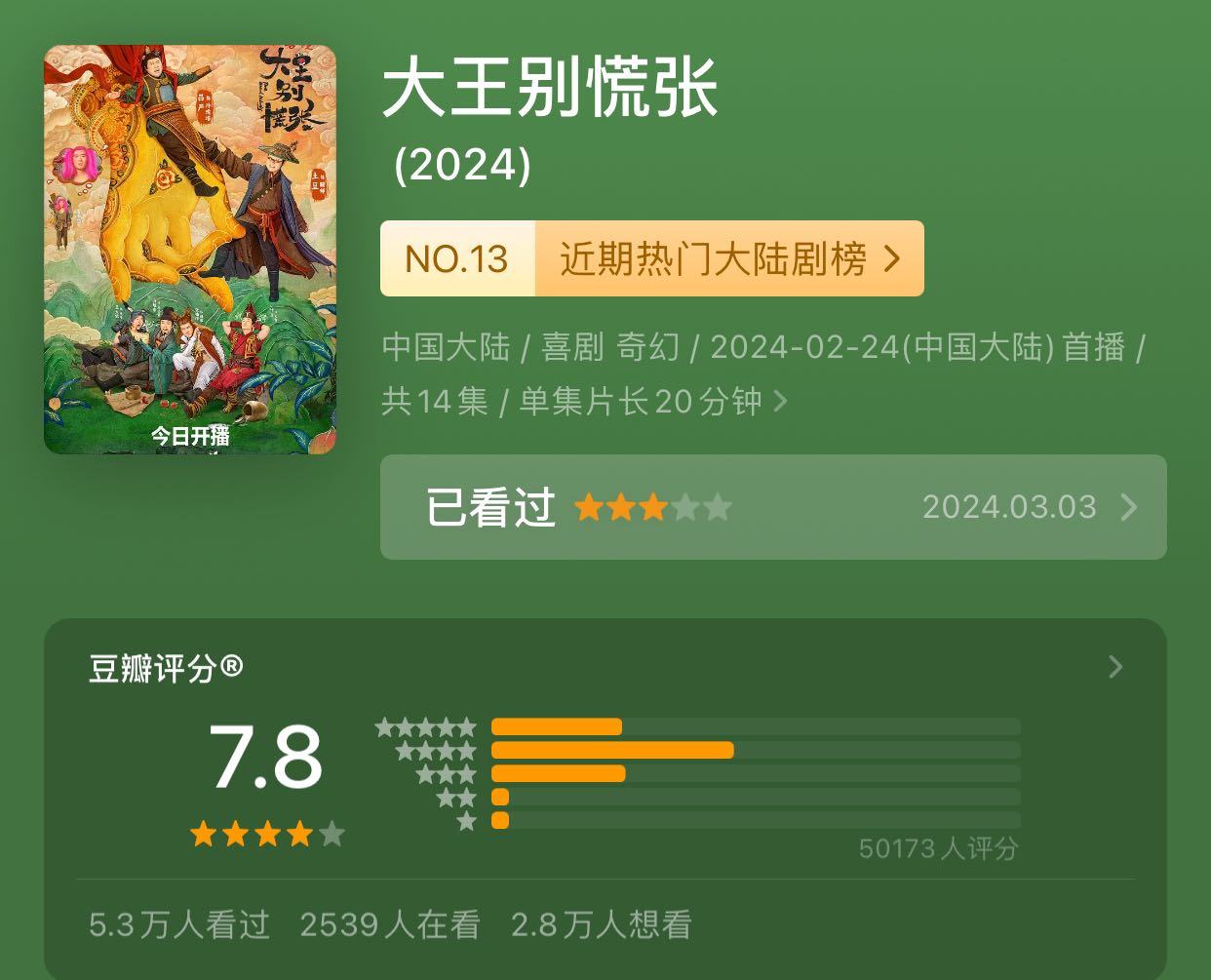Open the 已看过 watched status card
Viewport: 1211px width, 980px height.
tap(773, 507)
